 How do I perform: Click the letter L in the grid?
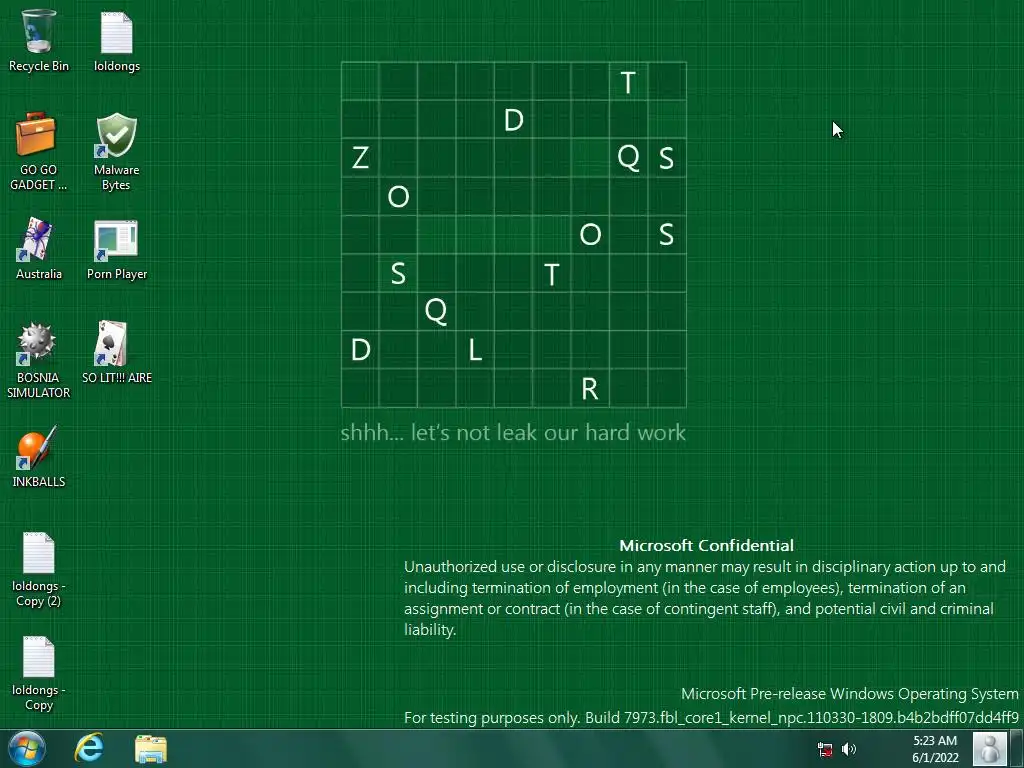tap(475, 350)
